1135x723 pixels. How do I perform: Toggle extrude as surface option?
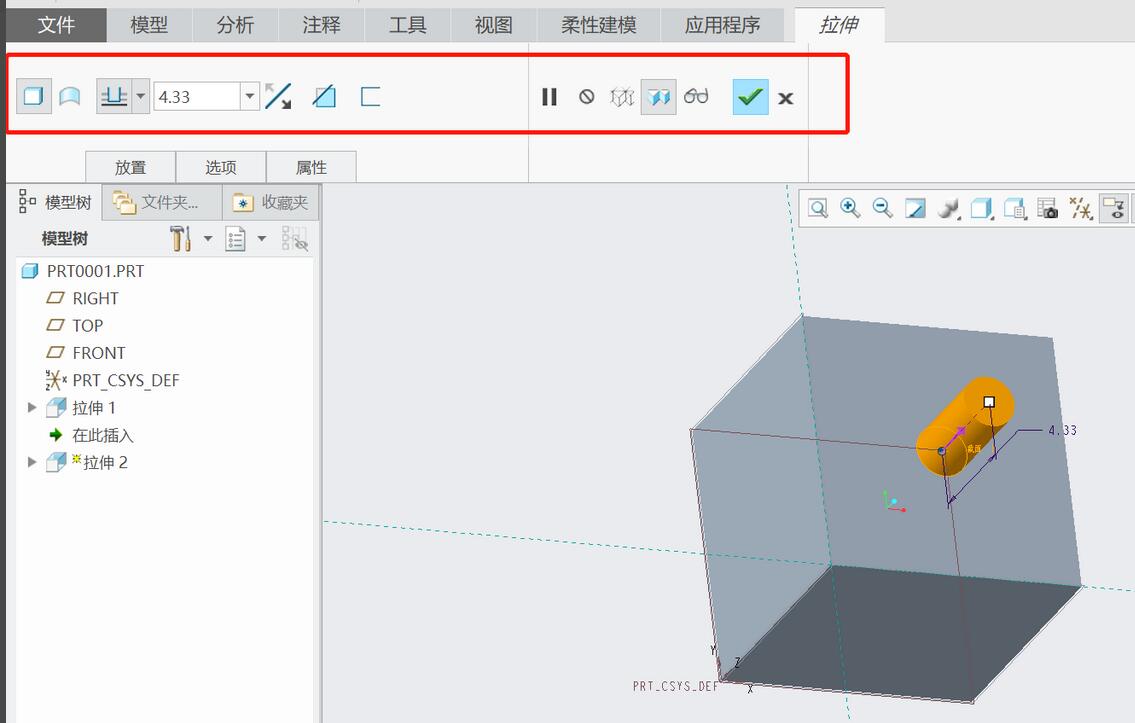[69, 97]
